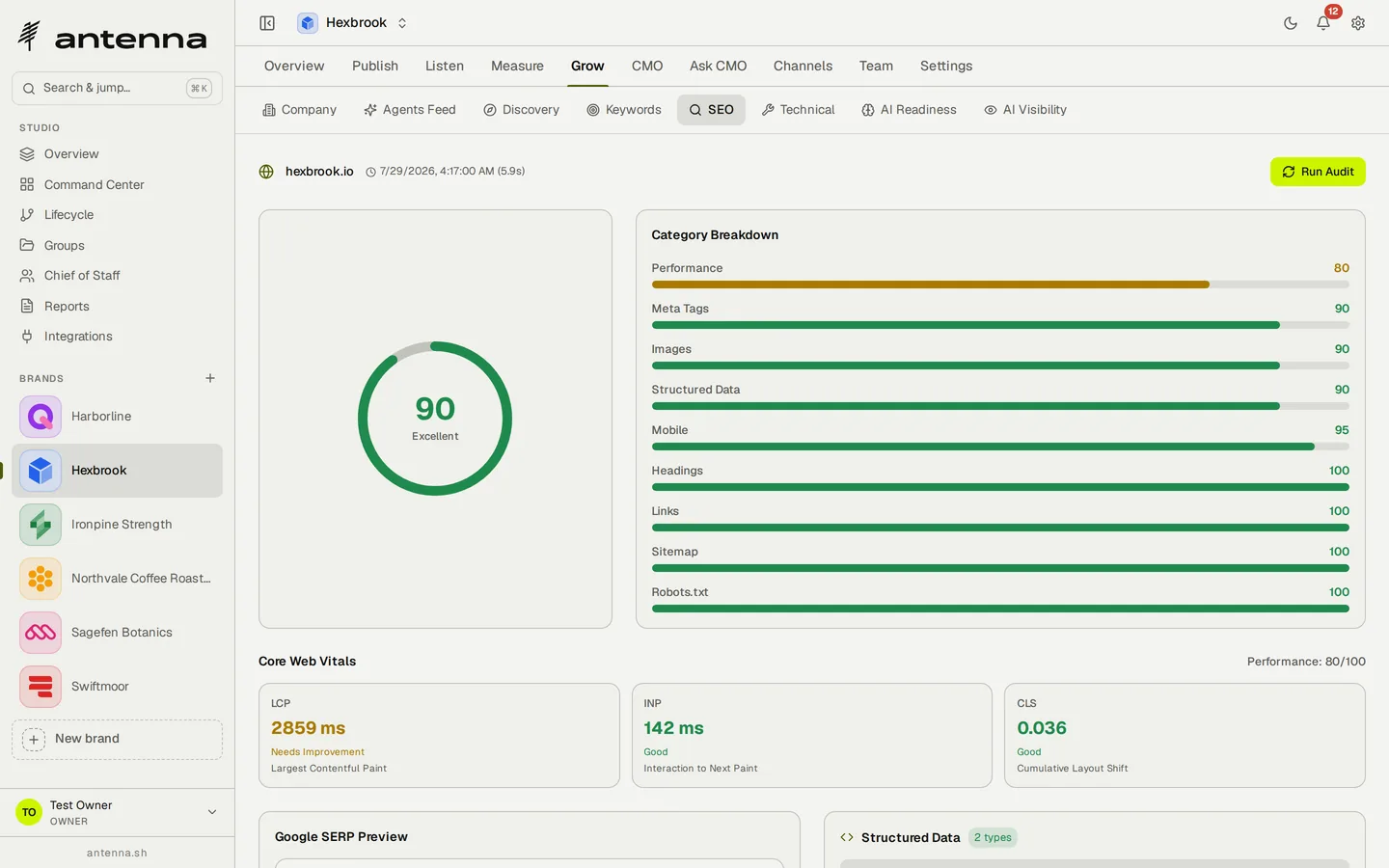Select Swiftmoor brand icon

pyautogui.click(x=41, y=687)
